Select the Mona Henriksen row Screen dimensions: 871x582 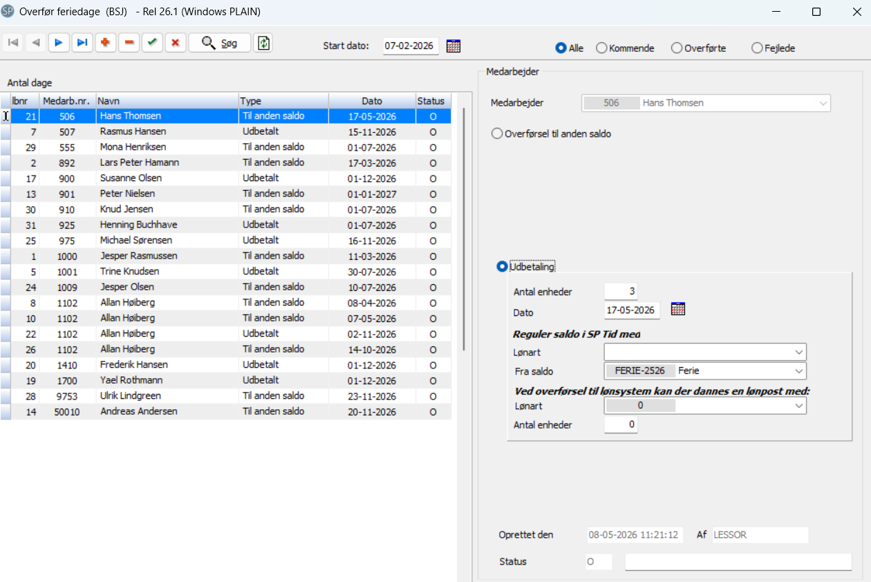point(226,147)
